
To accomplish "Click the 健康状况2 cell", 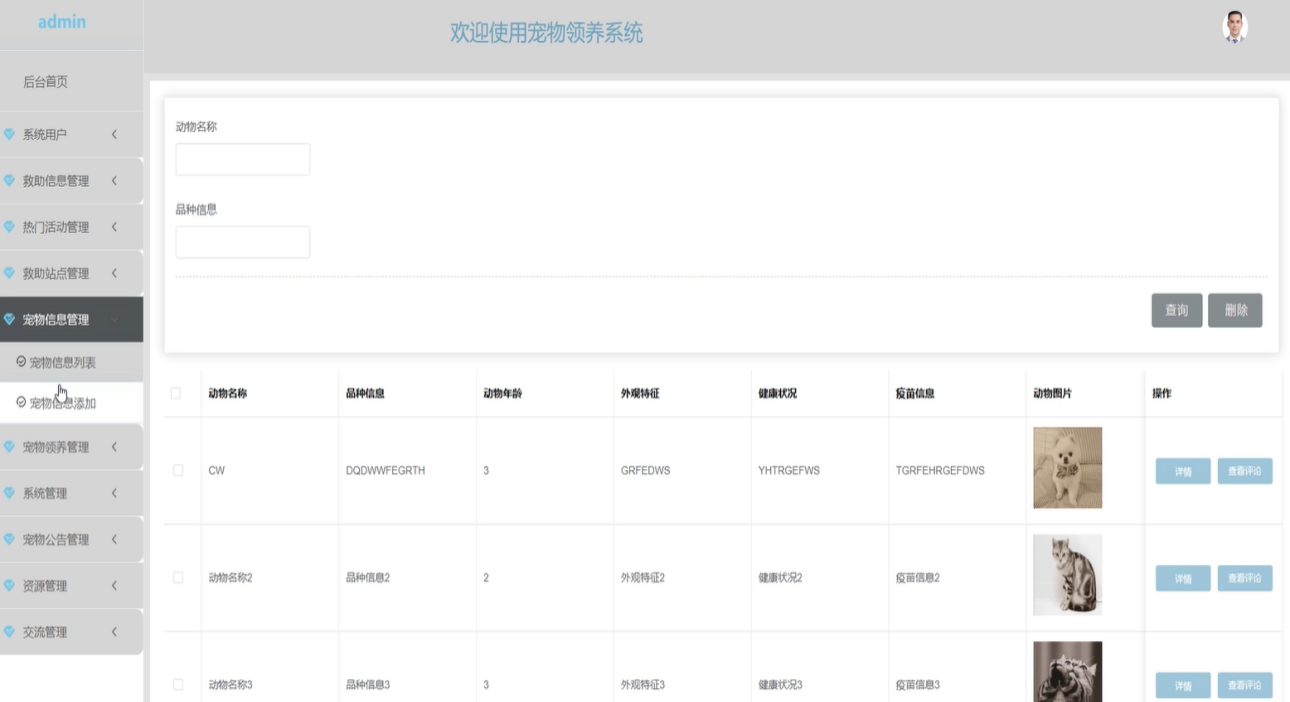I will point(780,578).
